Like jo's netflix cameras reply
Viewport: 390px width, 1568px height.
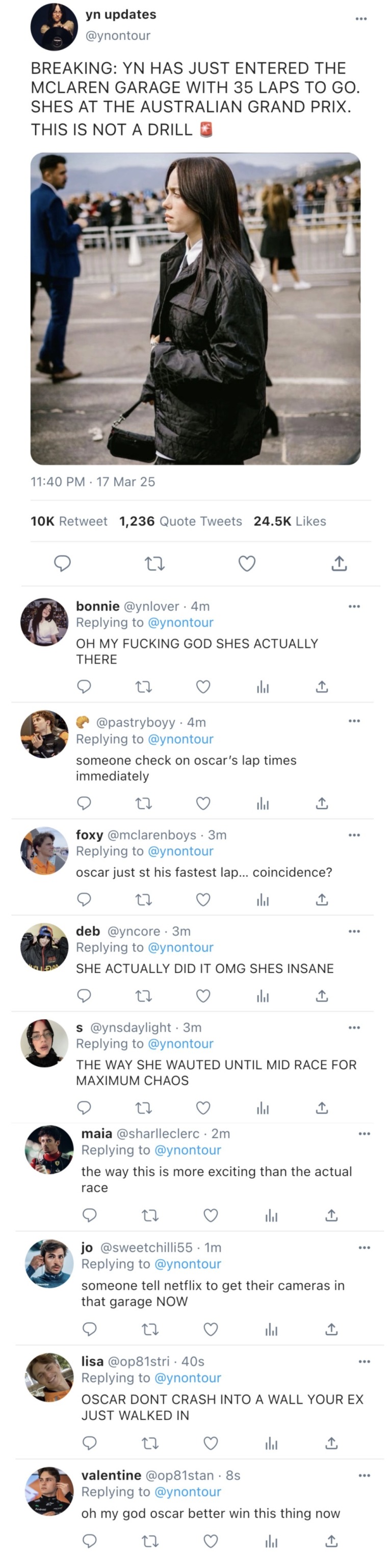click(x=211, y=1330)
